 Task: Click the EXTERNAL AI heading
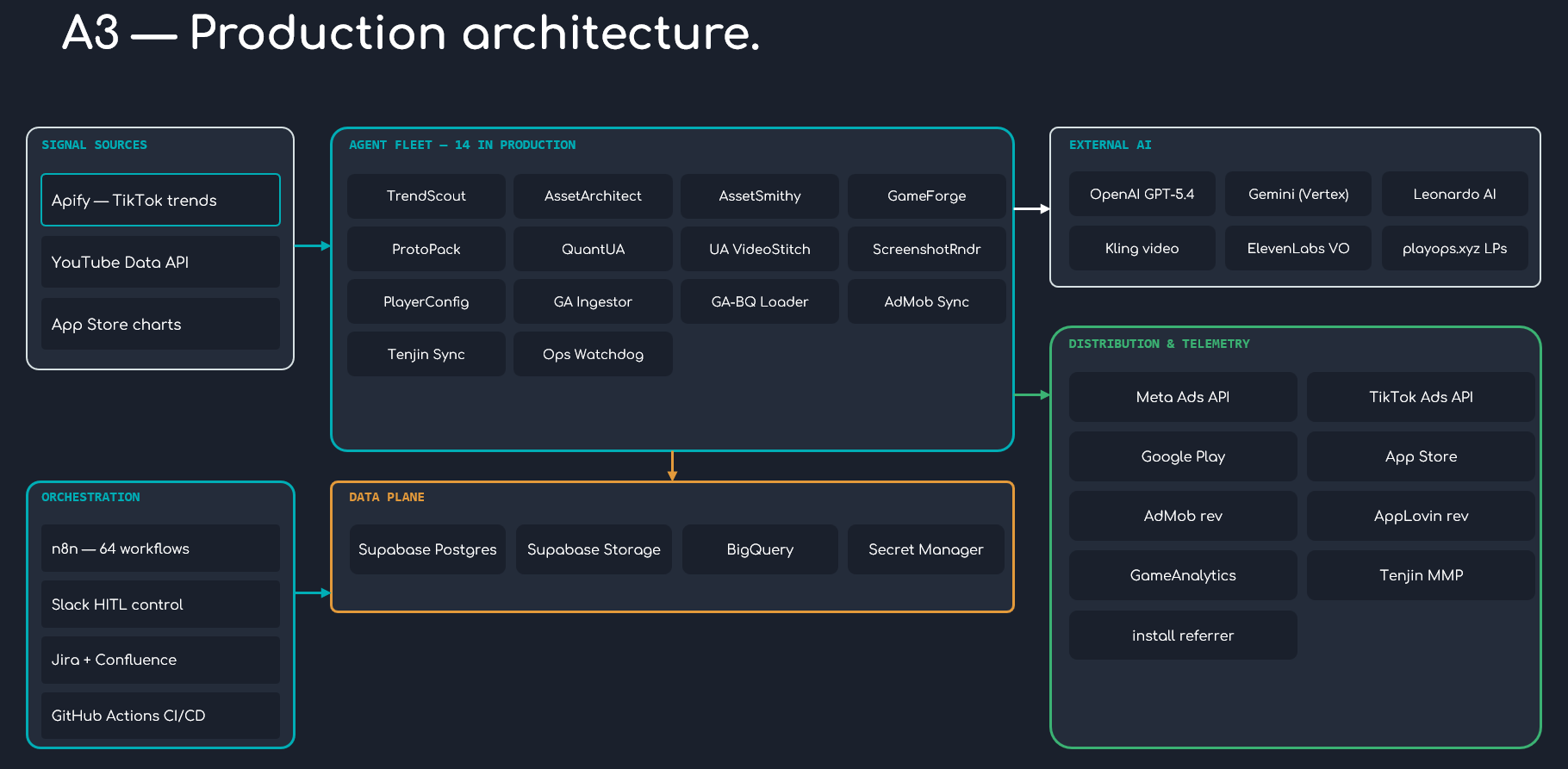1111,145
